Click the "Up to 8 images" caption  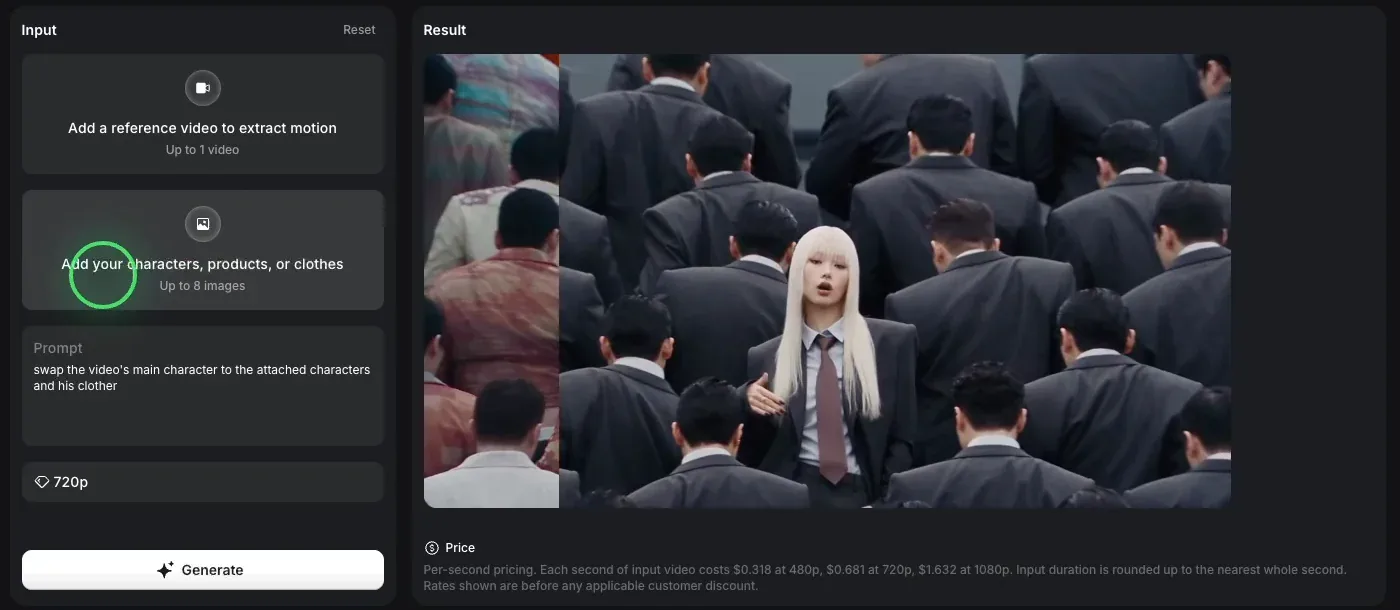click(x=203, y=286)
